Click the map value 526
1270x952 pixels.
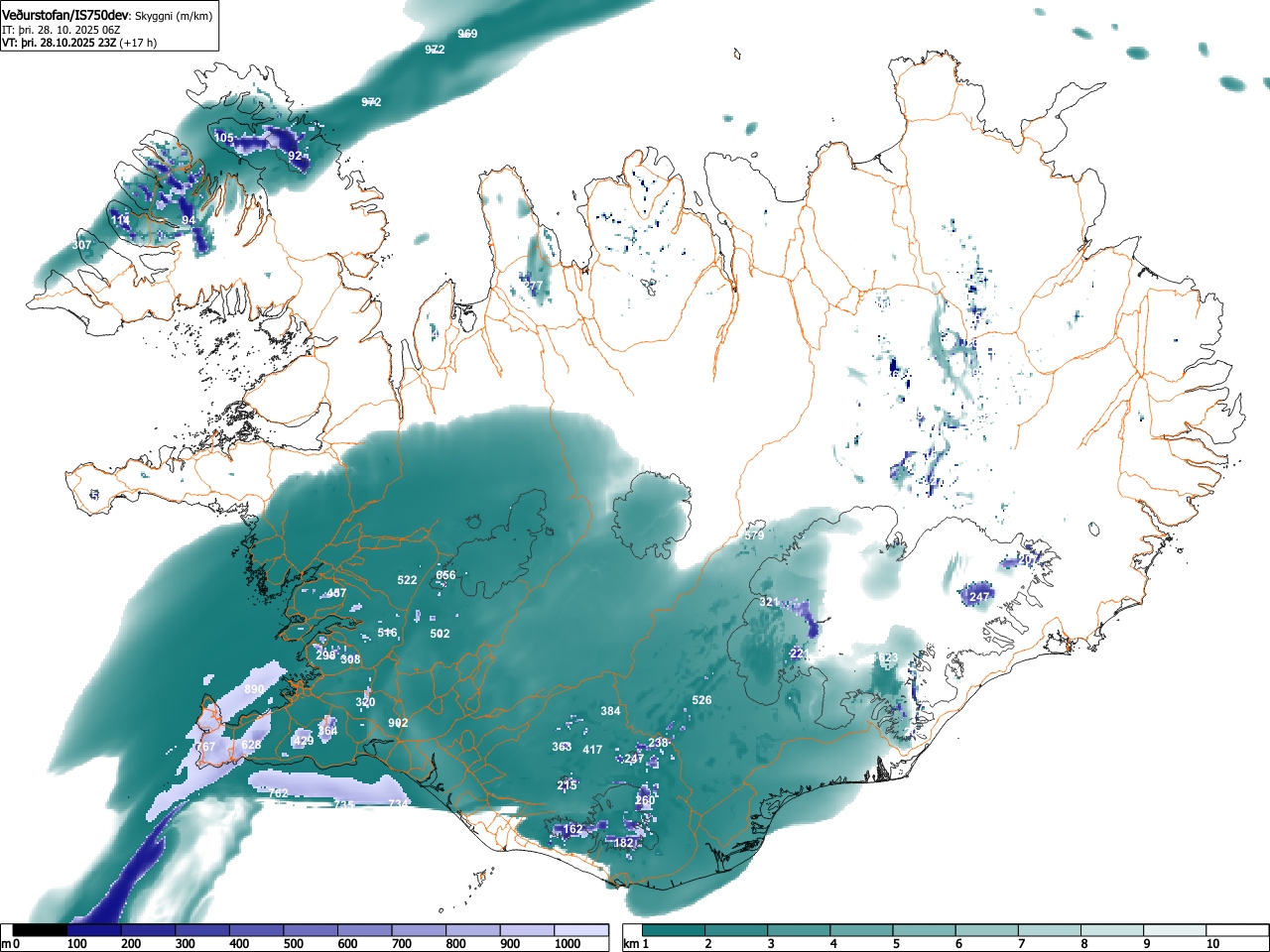[701, 700]
